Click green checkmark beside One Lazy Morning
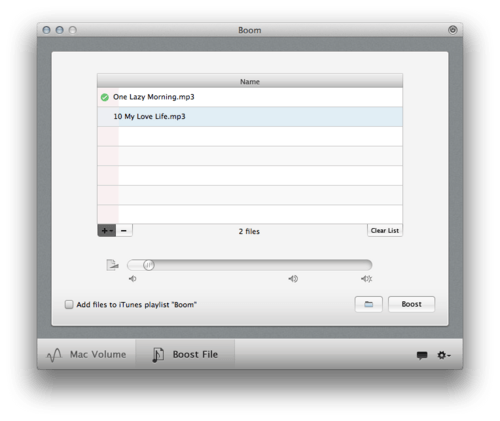 pyautogui.click(x=105, y=97)
